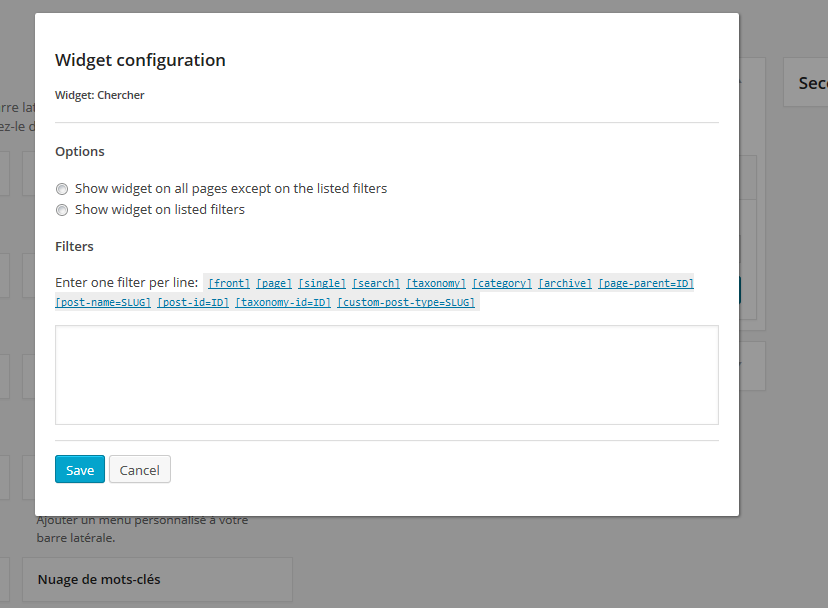
Task: Insert the [front] filter tag
Action: (229, 283)
